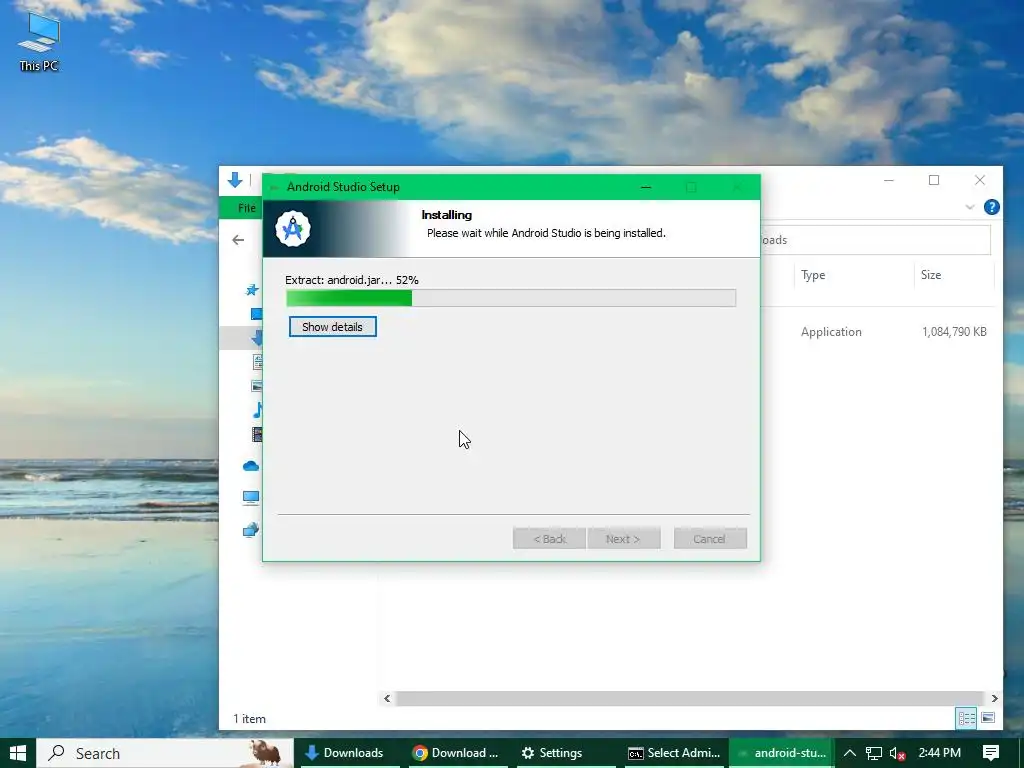
Task: Click the horizontal scrollbar left arrow
Action: 387,698
